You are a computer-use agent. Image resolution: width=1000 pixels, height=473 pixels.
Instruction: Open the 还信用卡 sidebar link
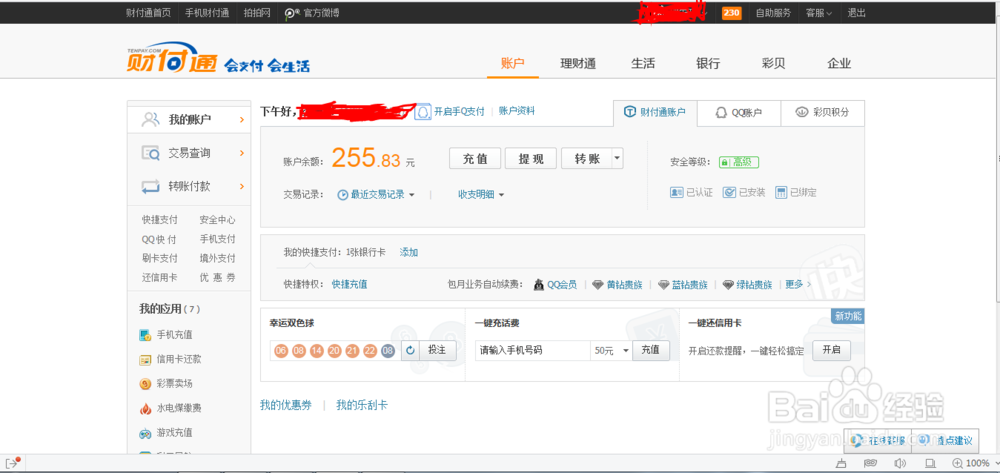click(x=159, y=278)
